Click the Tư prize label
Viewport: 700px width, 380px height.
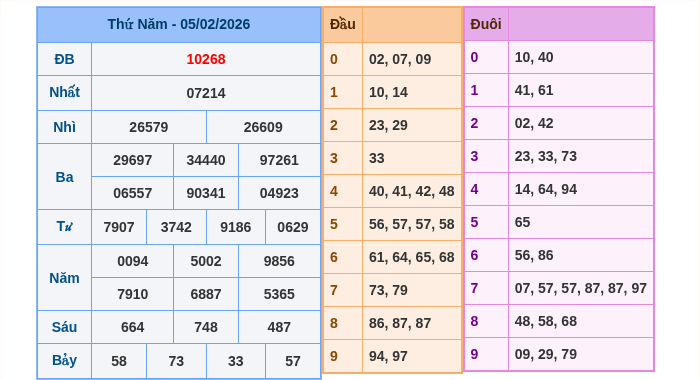click(64, 226)
